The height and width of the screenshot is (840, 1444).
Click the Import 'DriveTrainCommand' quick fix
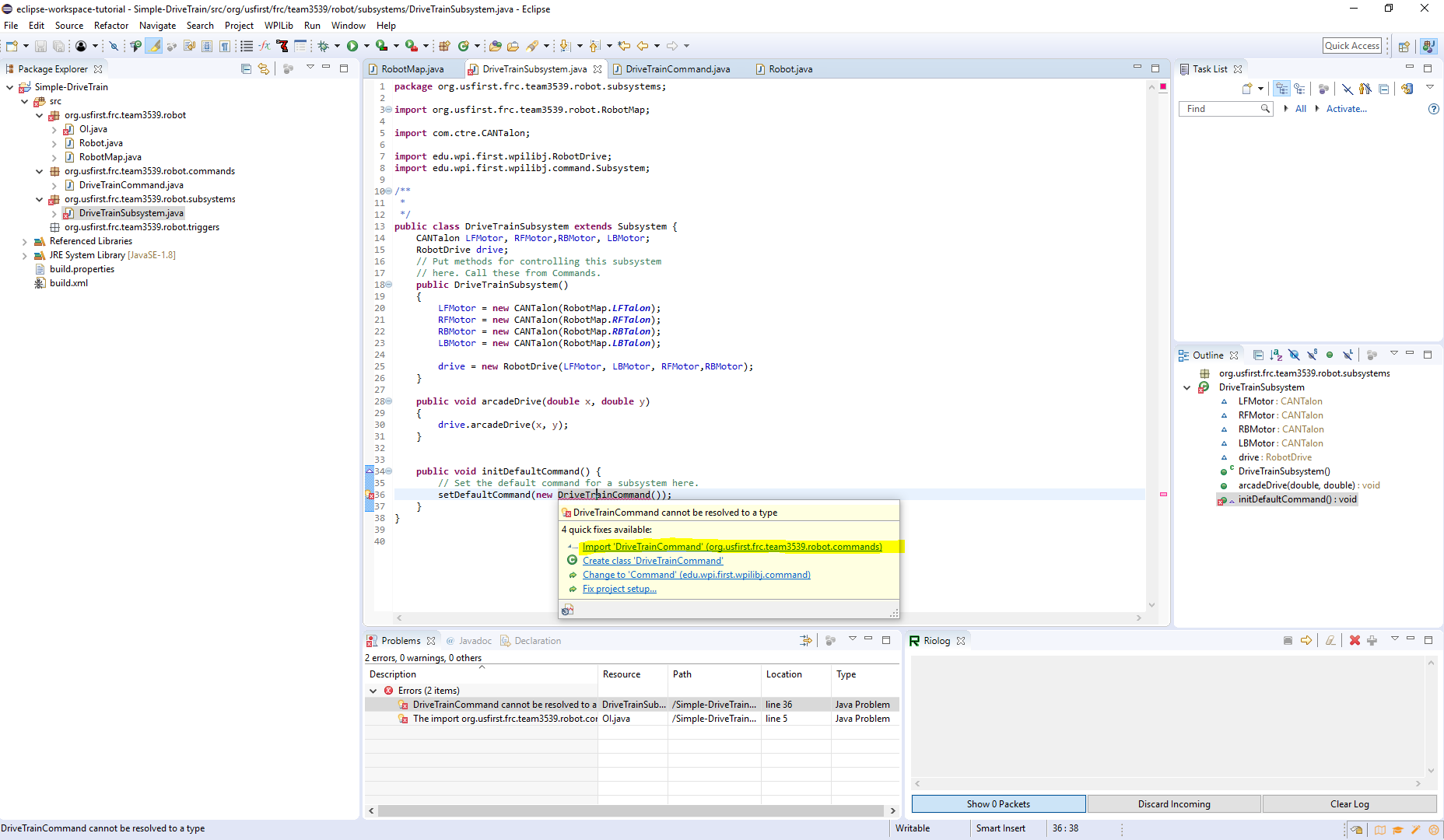click(x=731, y=546)
